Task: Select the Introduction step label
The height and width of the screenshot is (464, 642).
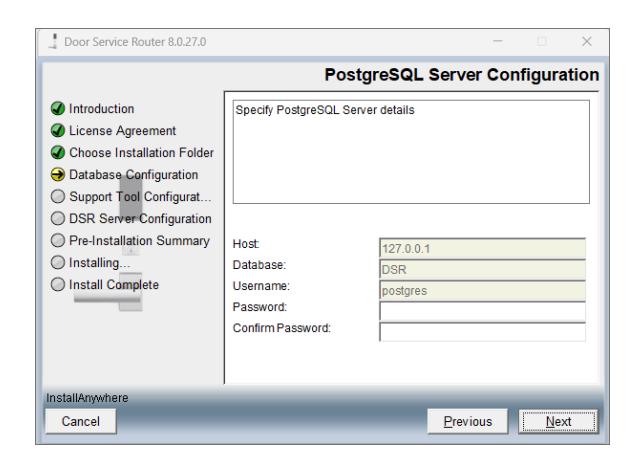Action: [x=102, y=109]
